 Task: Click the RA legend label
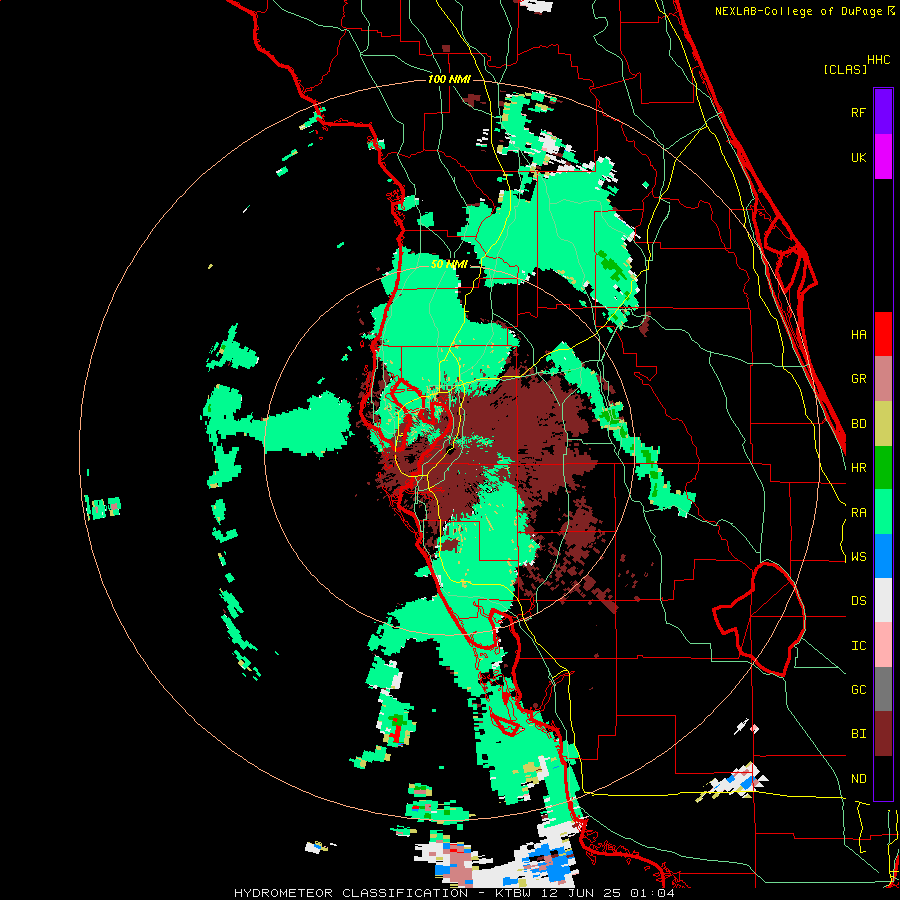coord(858,513)
